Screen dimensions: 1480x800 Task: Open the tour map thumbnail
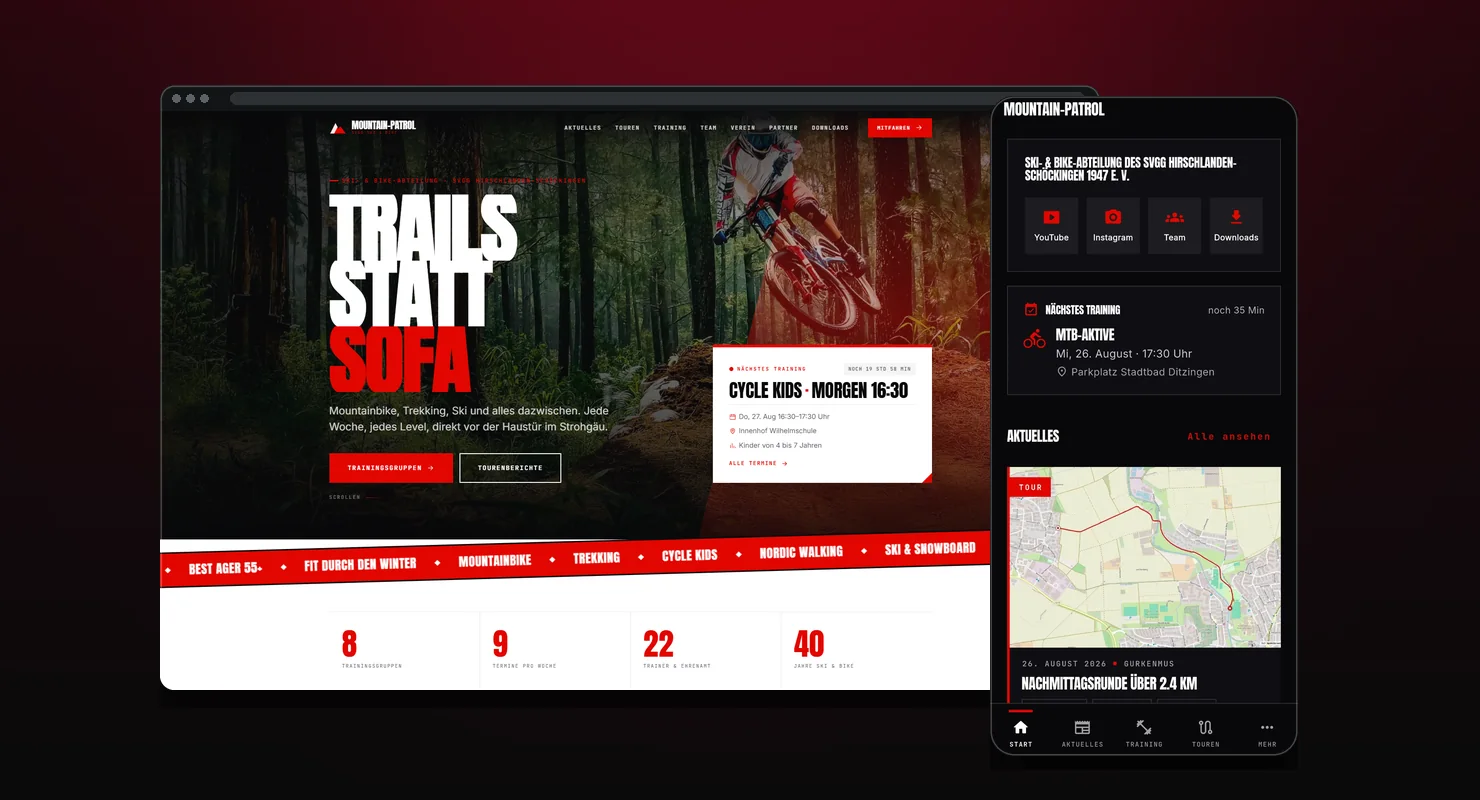[x=1144, y=557]
